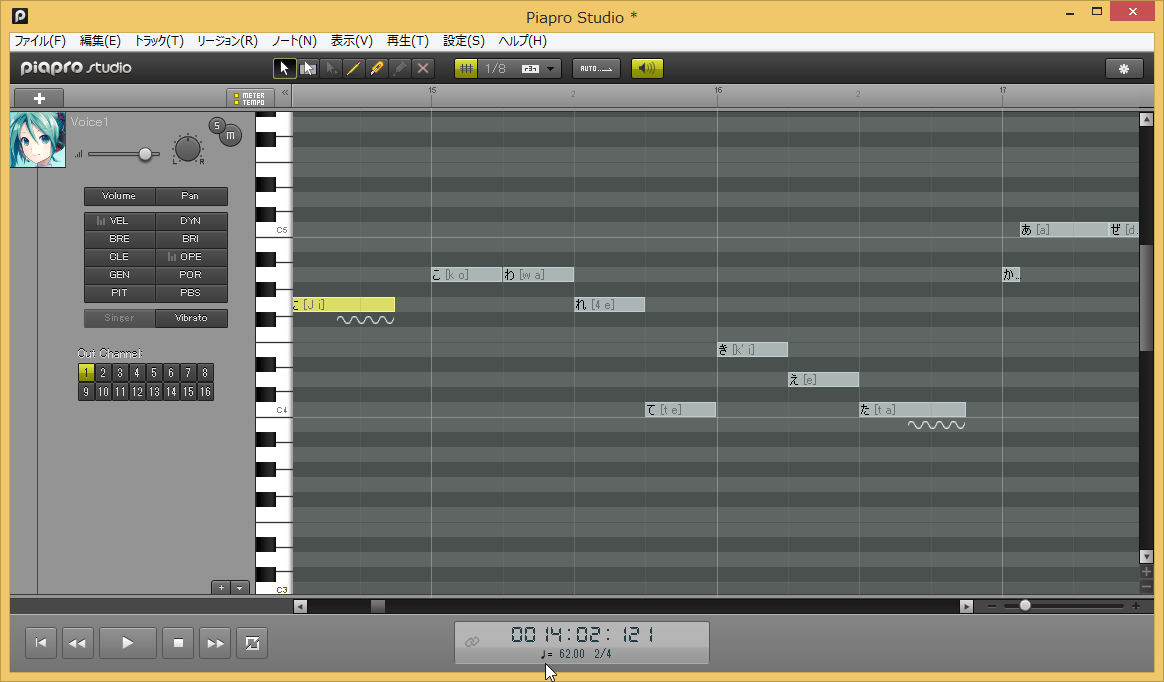Click the X delete tool

(422, 68)
